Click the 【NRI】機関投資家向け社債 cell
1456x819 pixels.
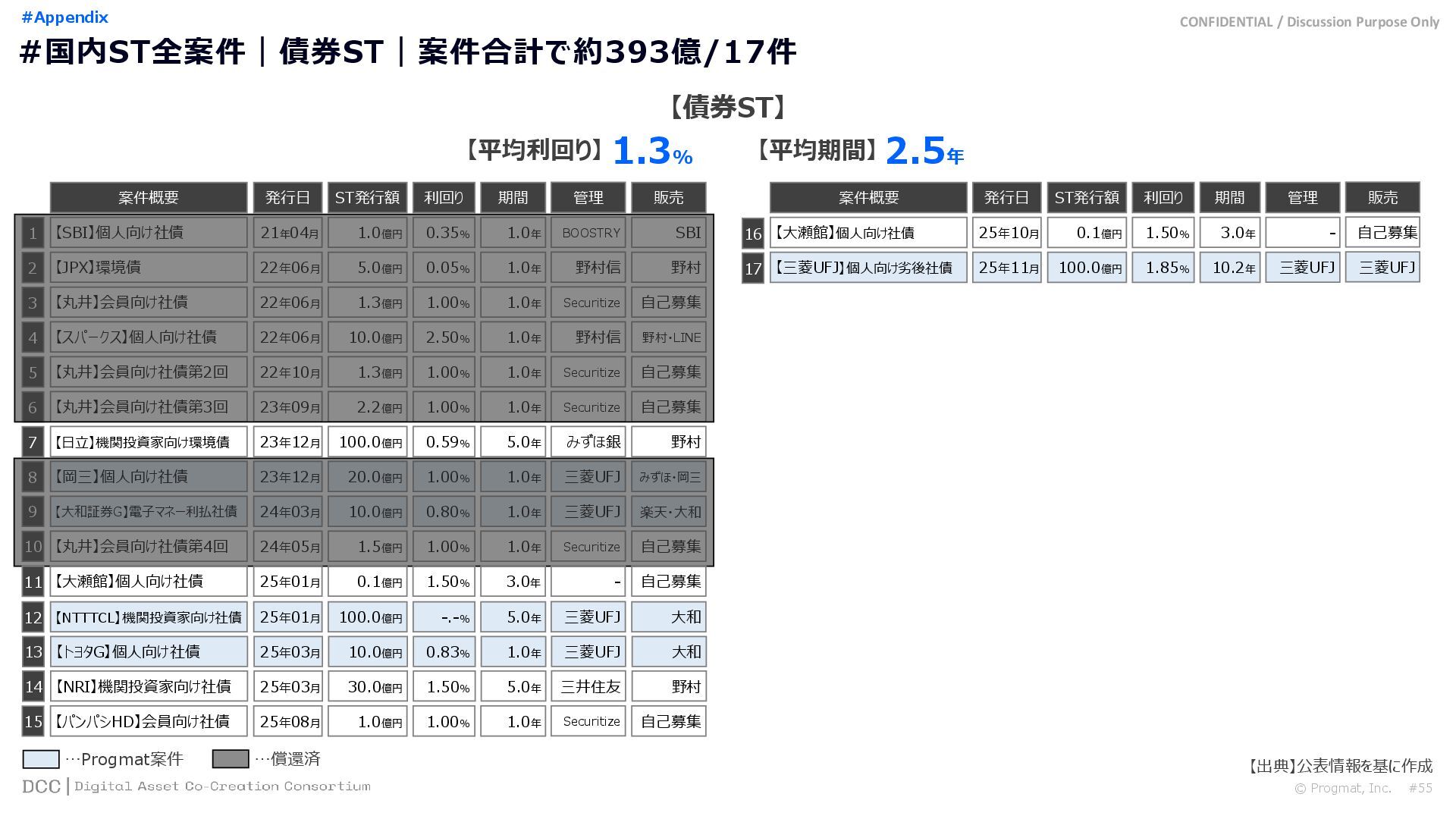point(149,687)
